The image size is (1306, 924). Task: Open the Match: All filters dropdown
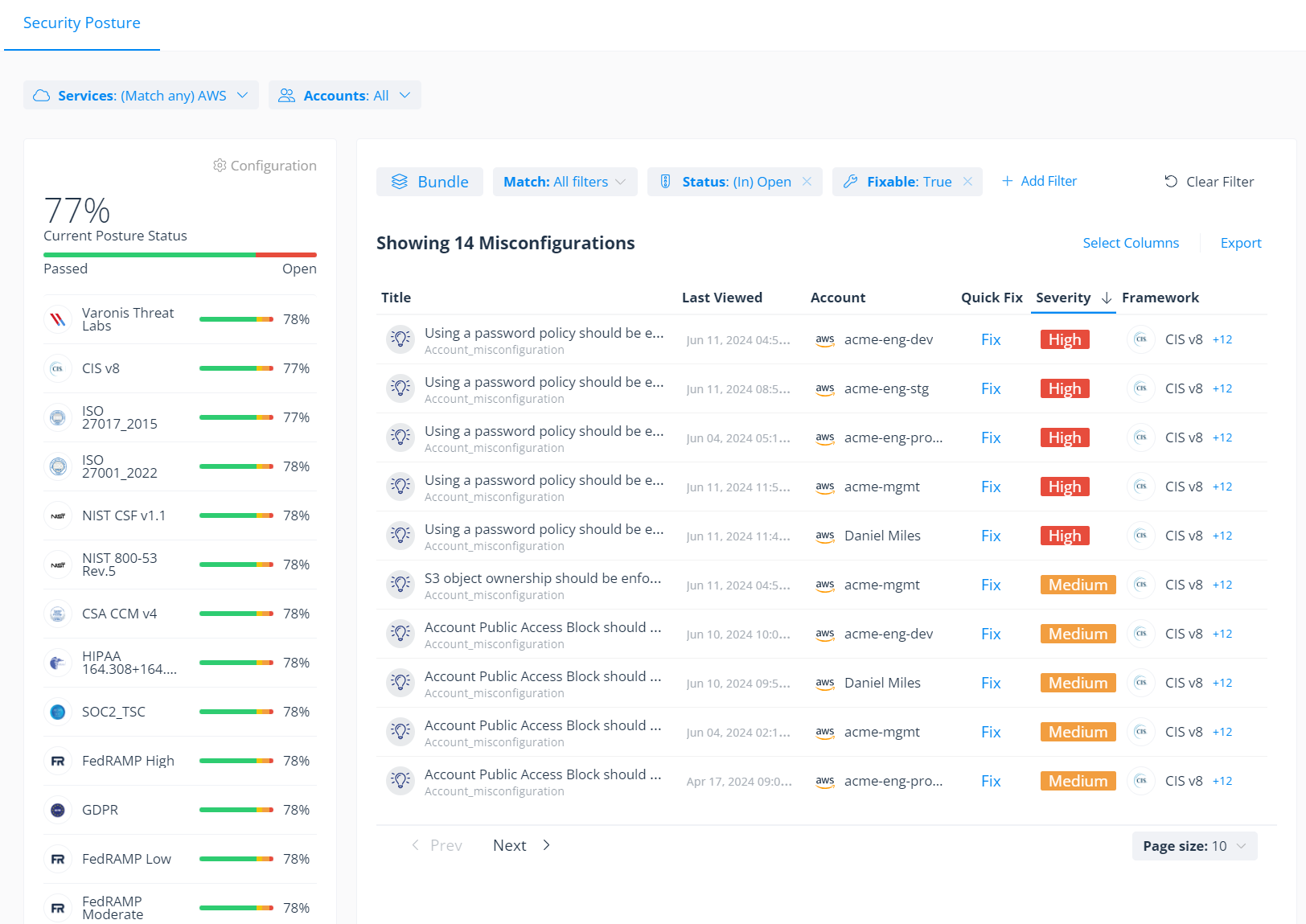coord(619,182)
